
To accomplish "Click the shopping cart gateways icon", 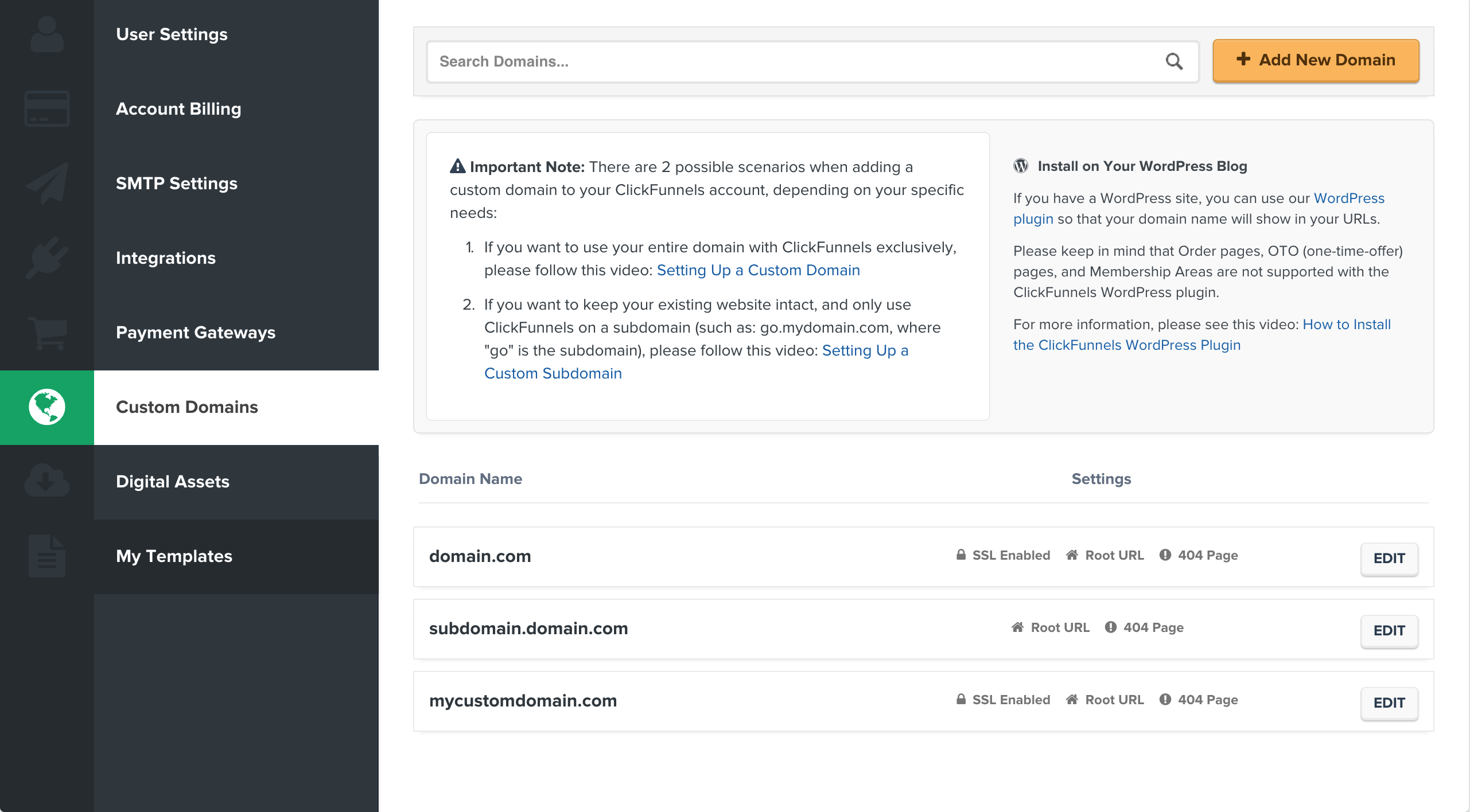I will [47, 333].
